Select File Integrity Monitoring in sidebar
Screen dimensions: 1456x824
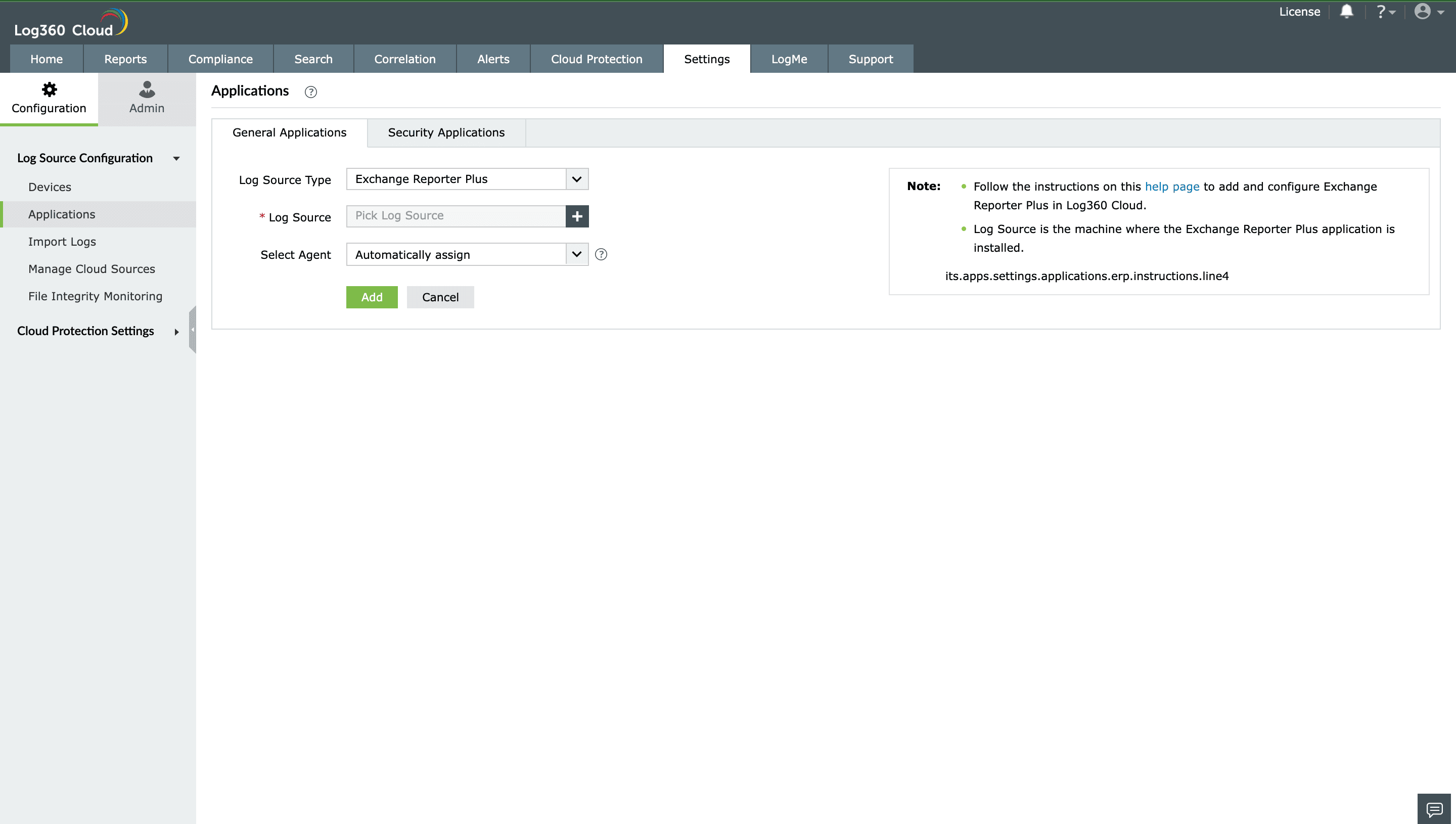(x=95, y=296)
